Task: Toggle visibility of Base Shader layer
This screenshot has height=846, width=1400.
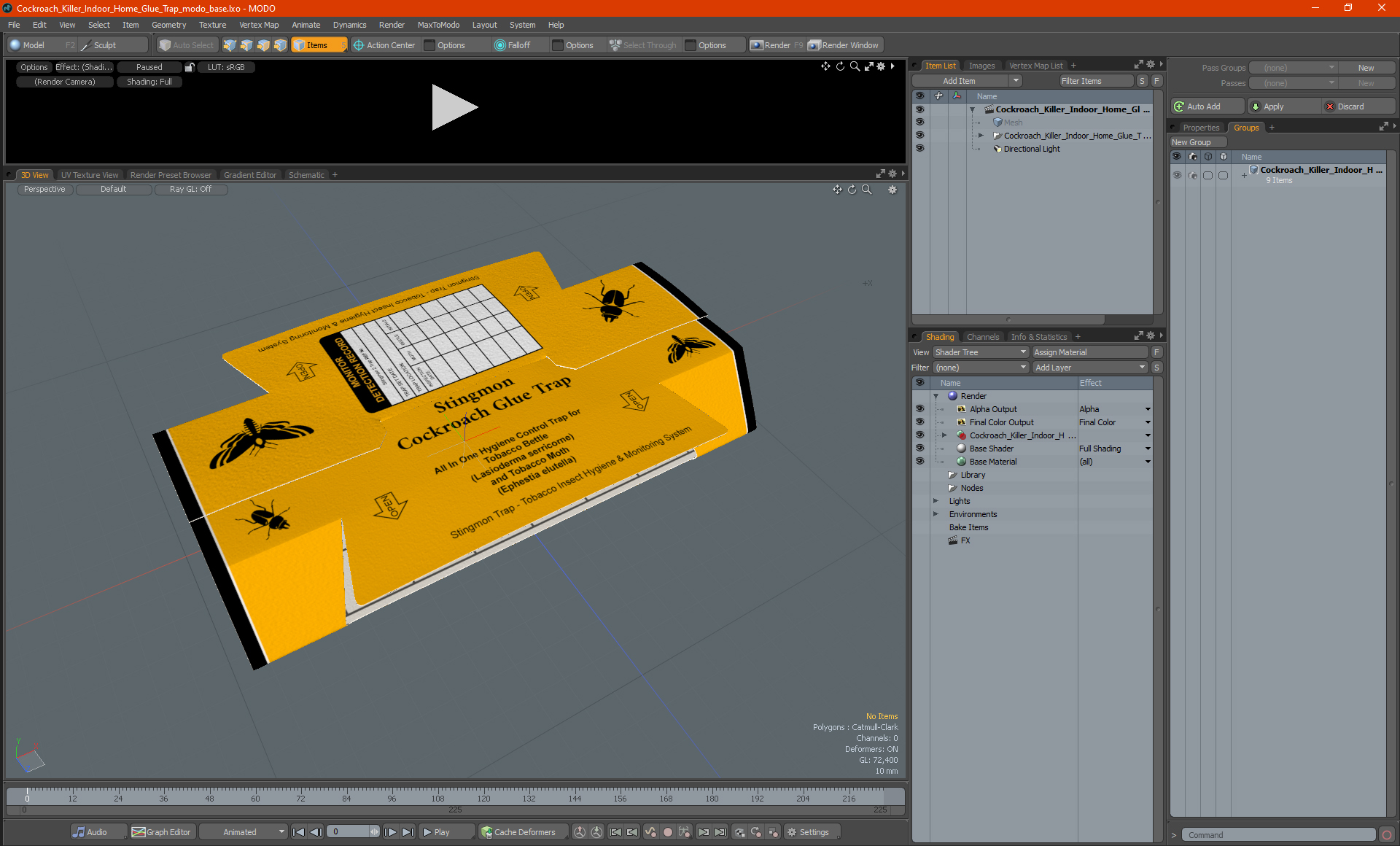Action: [x=919, y=449]
